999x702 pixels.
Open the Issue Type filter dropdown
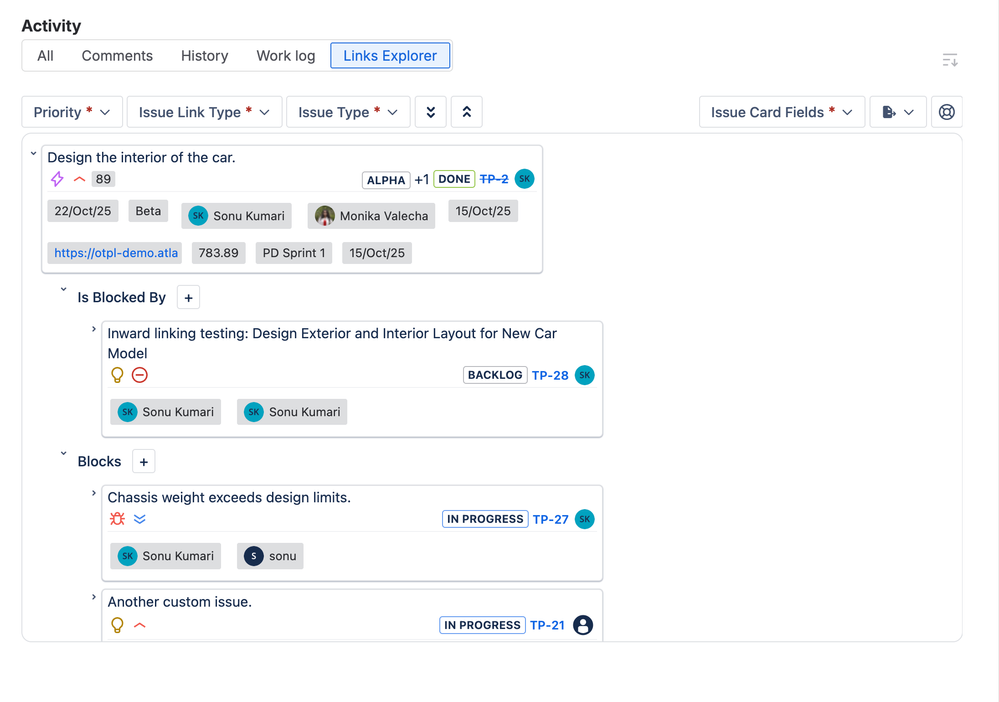[348, 112]
